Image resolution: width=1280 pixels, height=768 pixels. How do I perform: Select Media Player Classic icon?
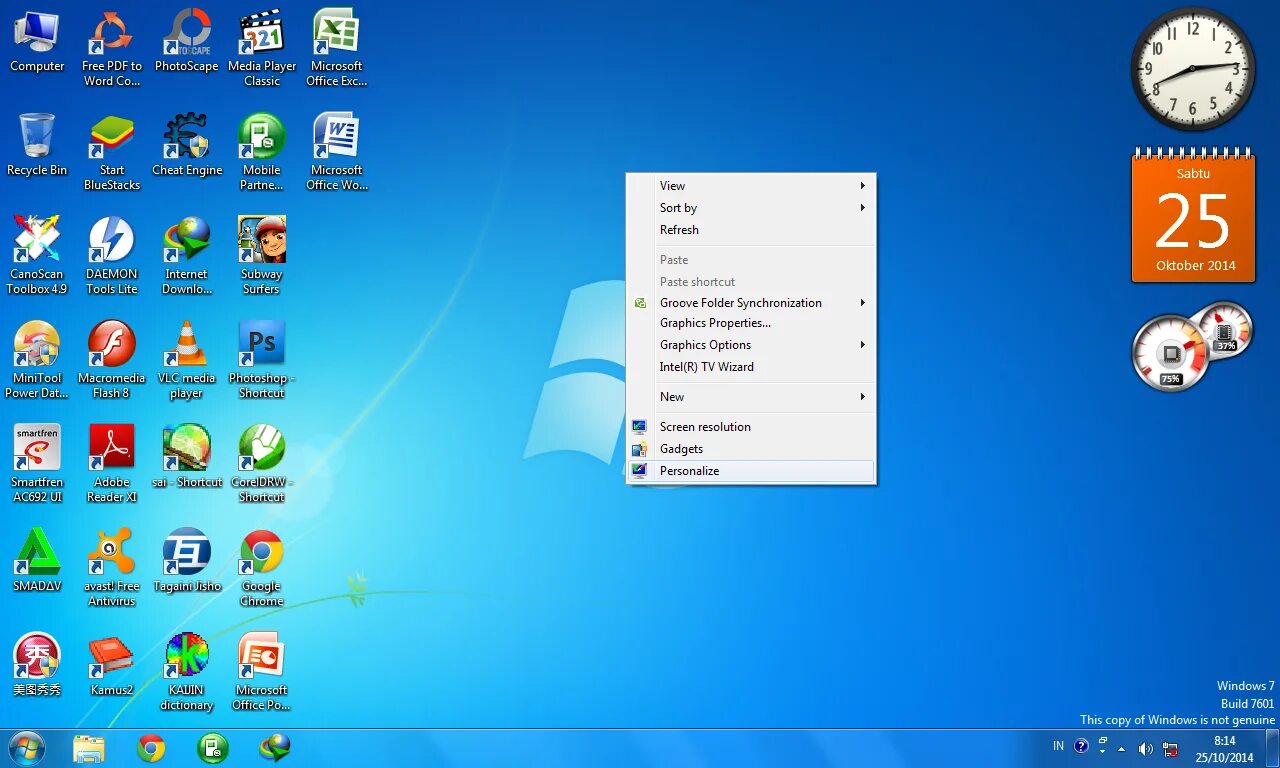262,49
